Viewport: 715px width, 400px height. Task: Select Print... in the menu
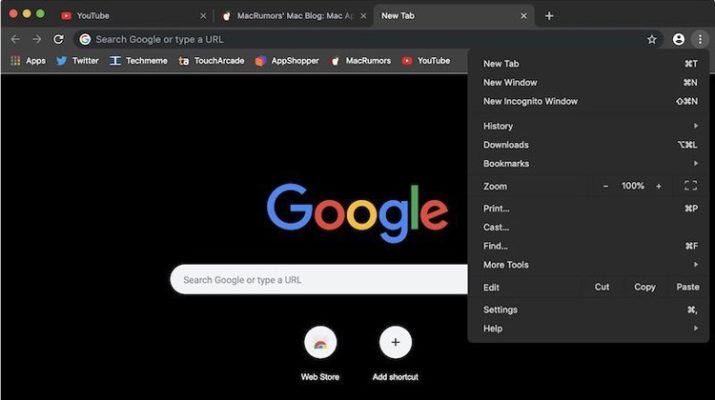(591, 208)
